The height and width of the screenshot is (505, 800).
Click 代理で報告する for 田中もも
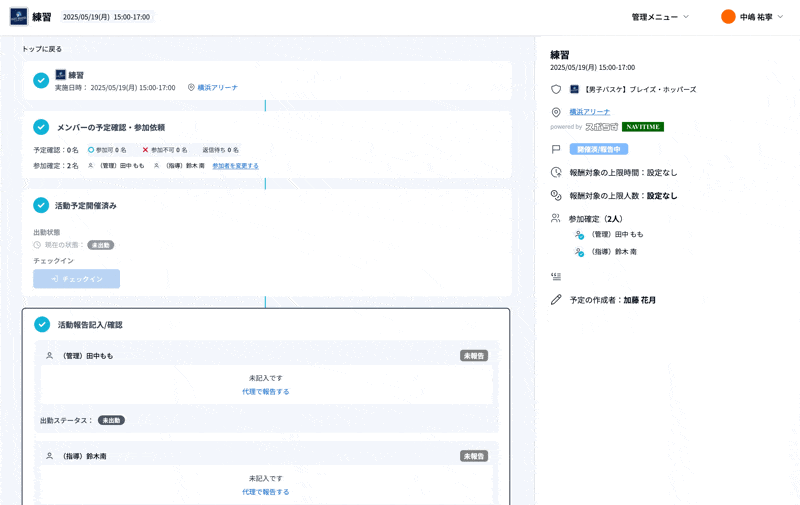(x=265, y=392)
